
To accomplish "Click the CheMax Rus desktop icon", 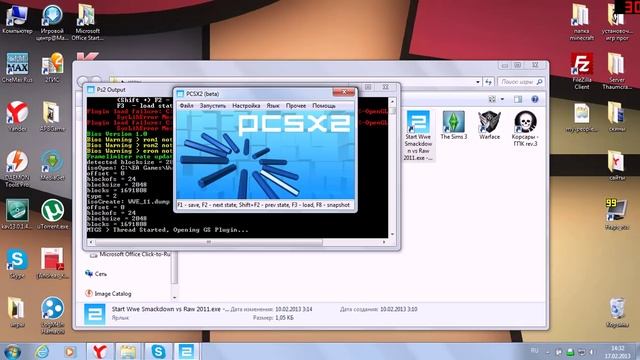I will 17,68.
